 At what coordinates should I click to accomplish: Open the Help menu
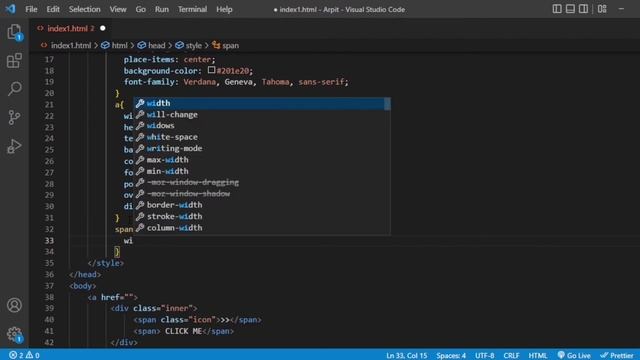coord(224,9)
